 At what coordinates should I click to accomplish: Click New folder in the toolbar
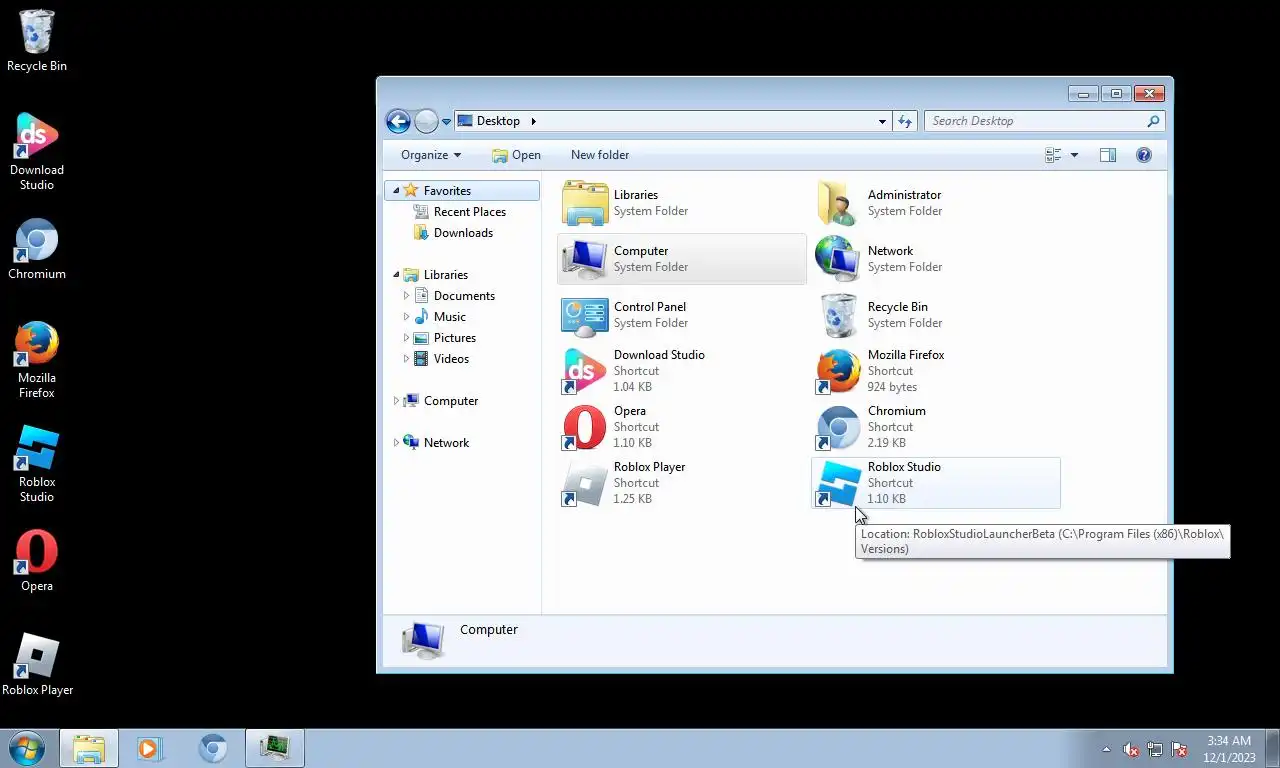pos(600,155)
